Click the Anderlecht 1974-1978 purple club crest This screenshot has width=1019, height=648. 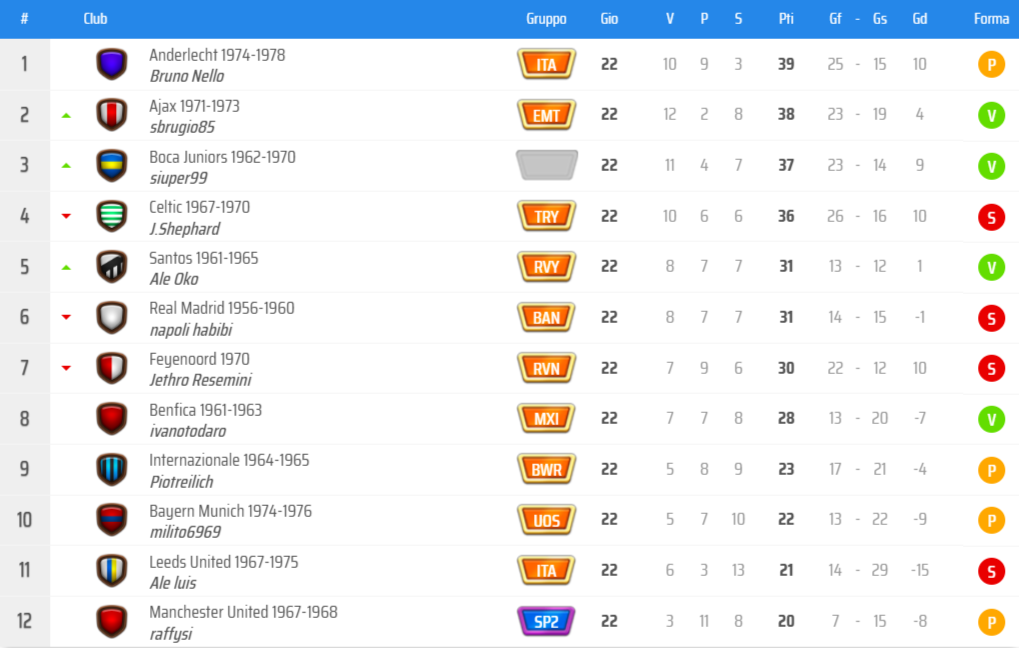112,64
